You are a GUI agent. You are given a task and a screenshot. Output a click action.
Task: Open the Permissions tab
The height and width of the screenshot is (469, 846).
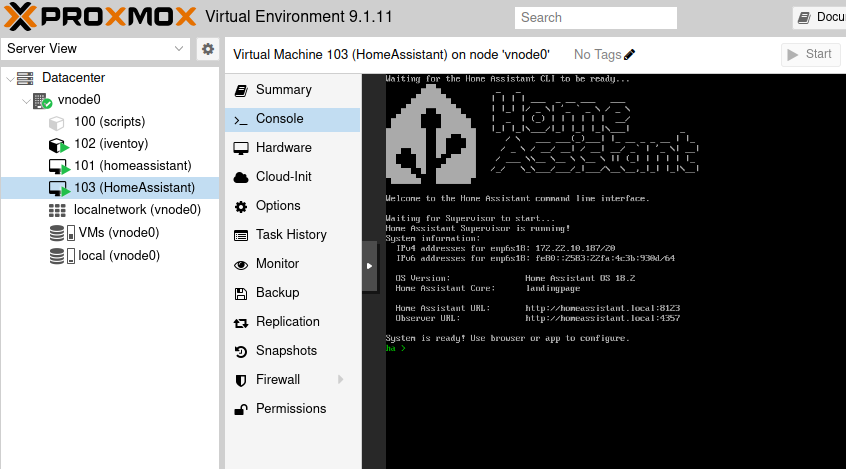tap(293, 409)
